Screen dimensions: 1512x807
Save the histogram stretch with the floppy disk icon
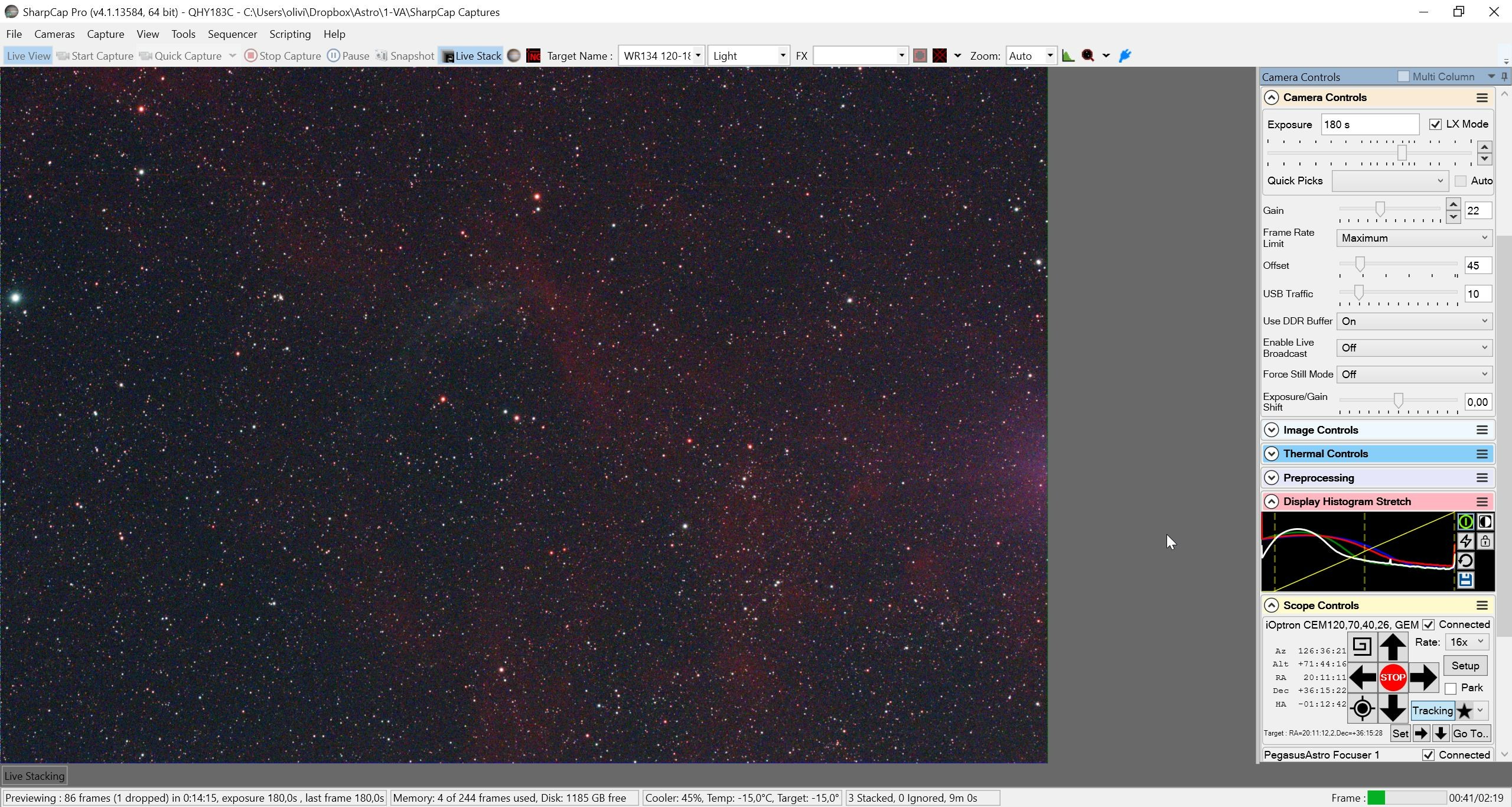pos(1465,580)
